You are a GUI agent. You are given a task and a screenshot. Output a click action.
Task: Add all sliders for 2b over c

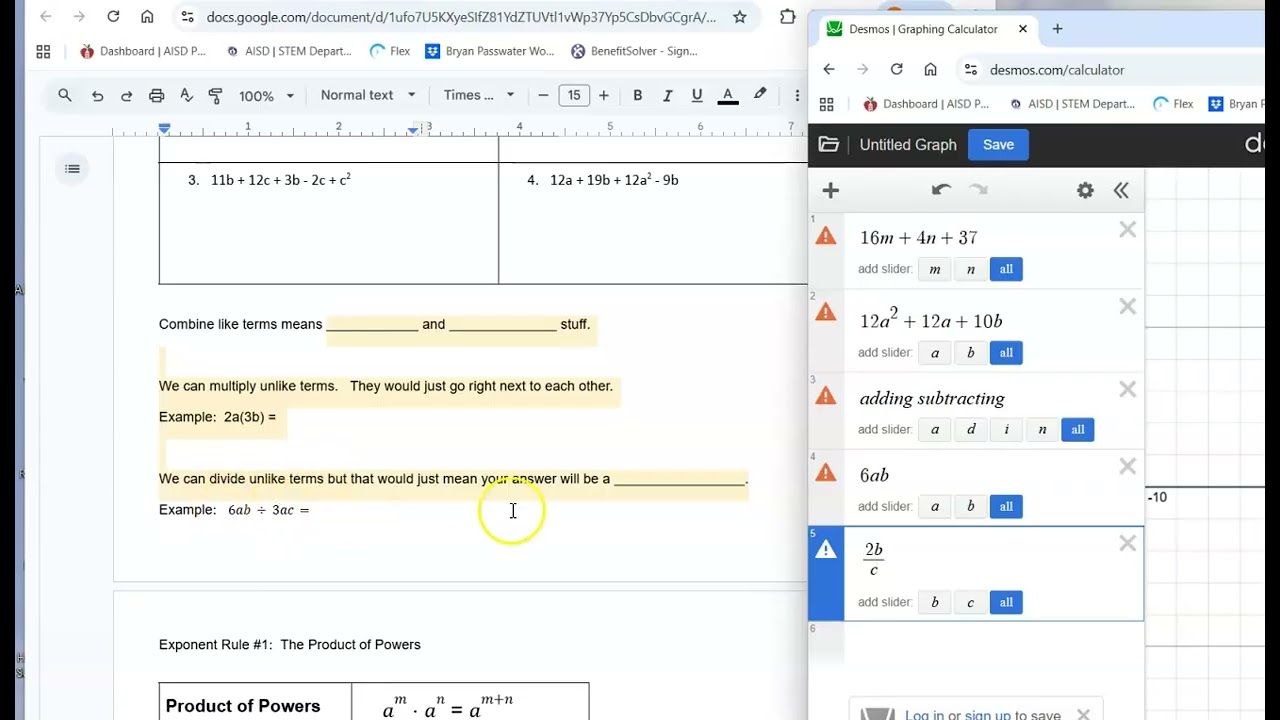(x=1006, y=603)
